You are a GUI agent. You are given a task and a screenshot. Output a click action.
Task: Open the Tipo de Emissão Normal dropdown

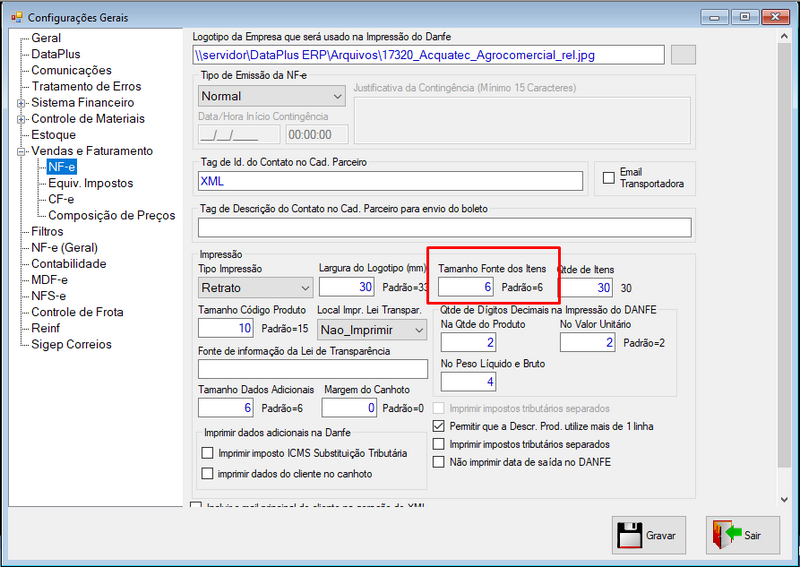click(271, 96)
